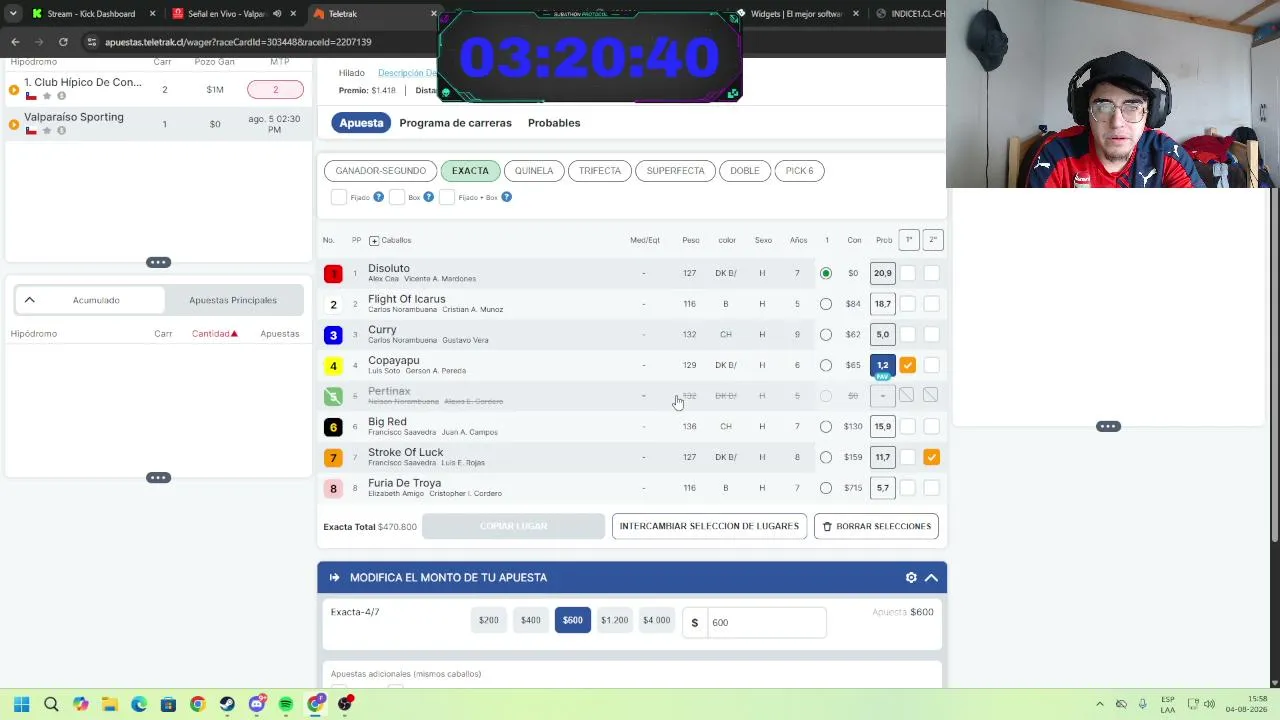Open File Explorer from taskbar
Screen dimensions: 1280x720
(x=109, y=704)
